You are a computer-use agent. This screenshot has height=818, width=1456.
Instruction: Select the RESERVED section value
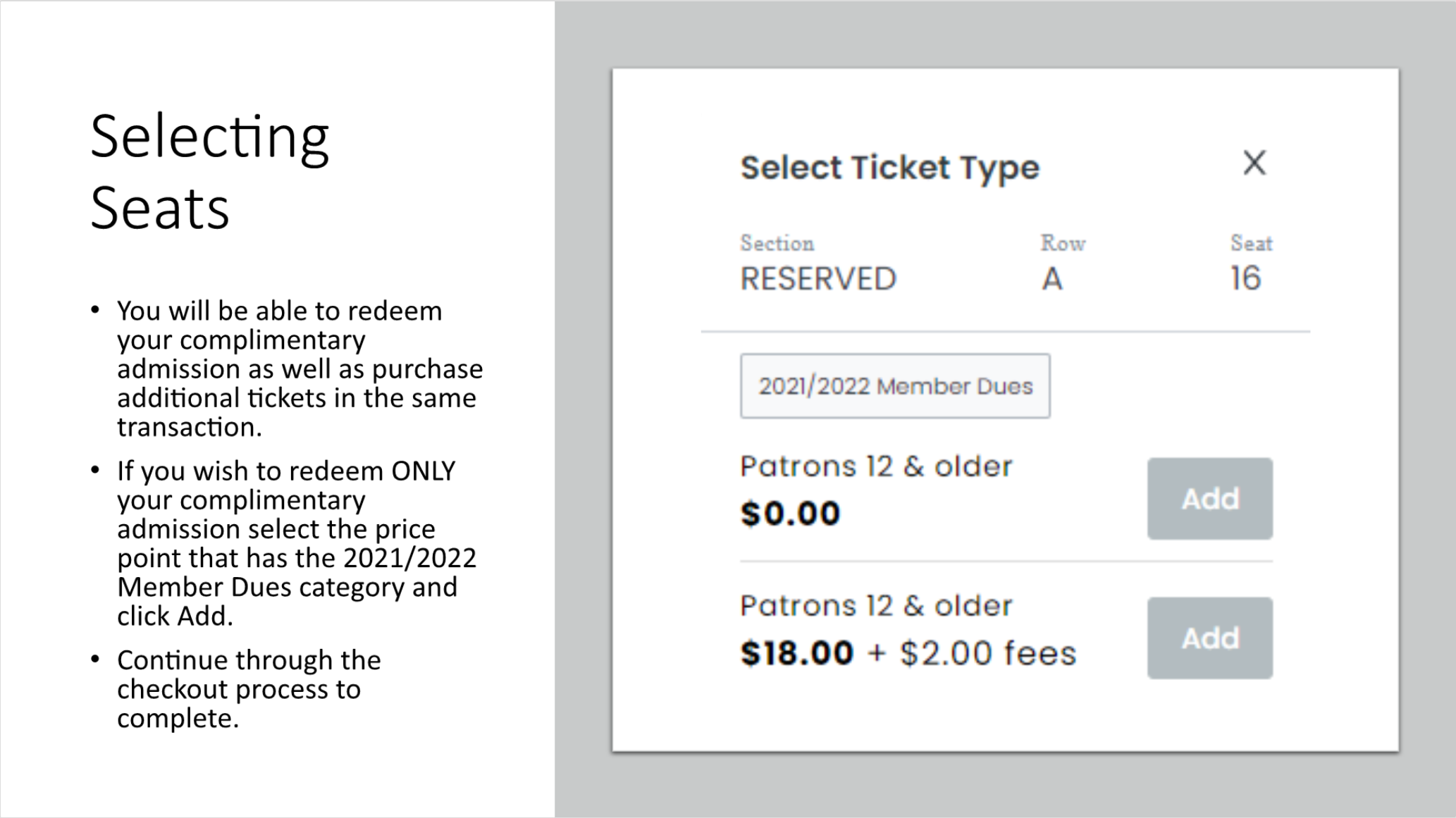coord(818,279)
